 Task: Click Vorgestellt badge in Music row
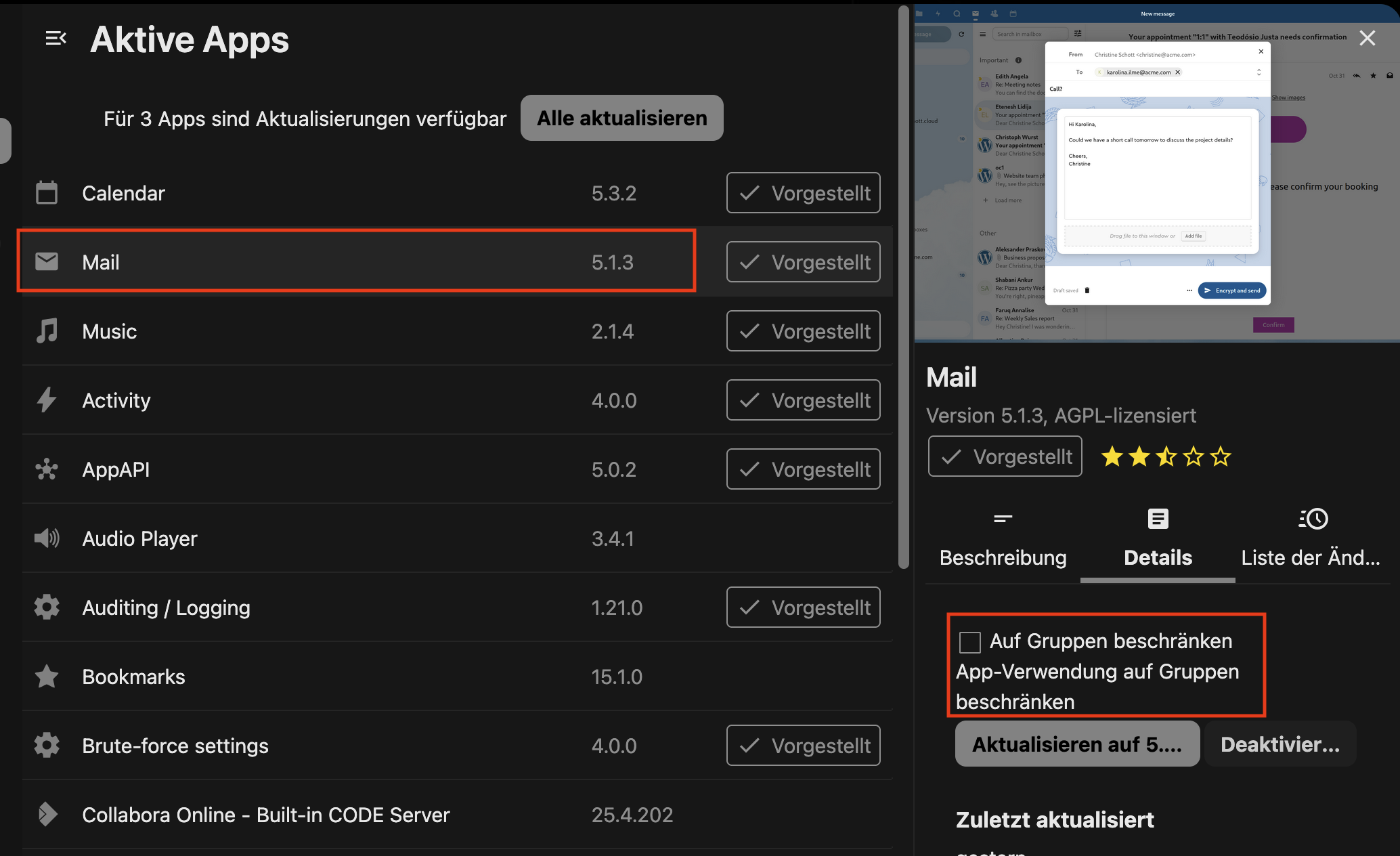804,331
